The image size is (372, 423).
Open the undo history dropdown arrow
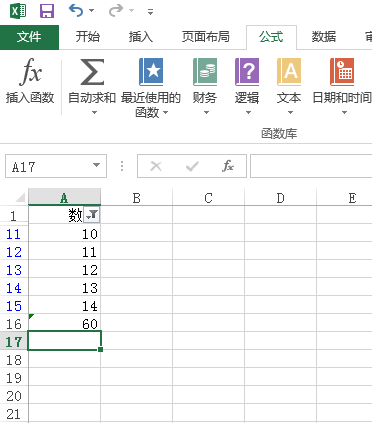coord(91,11)
